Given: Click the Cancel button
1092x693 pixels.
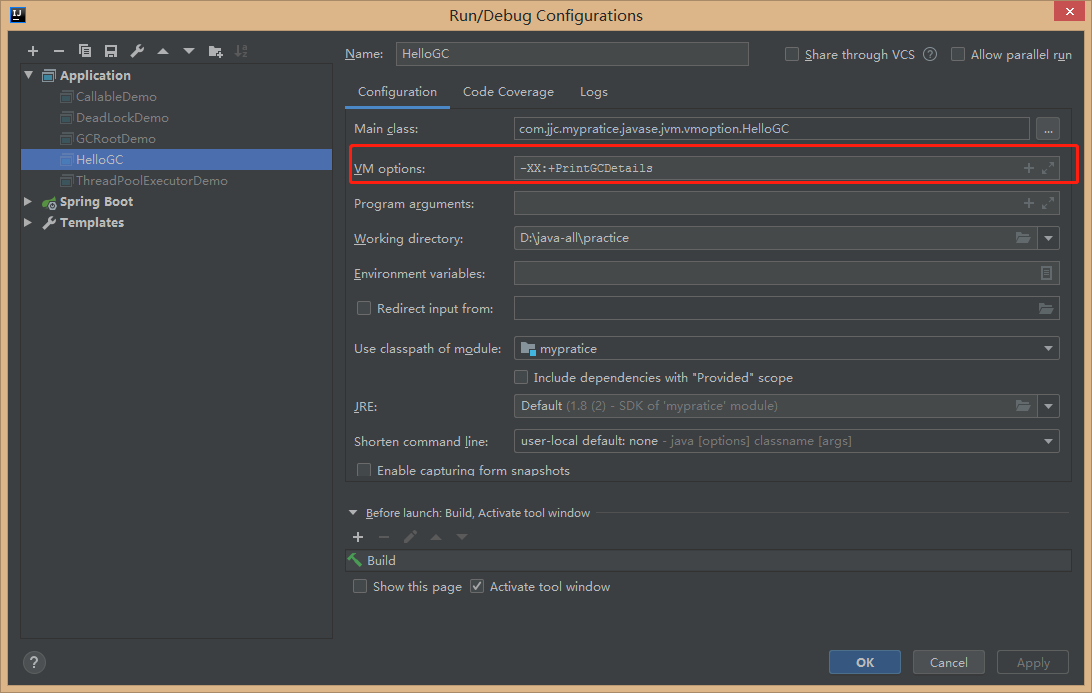Looking at the screenshot, I should [948, 662].
